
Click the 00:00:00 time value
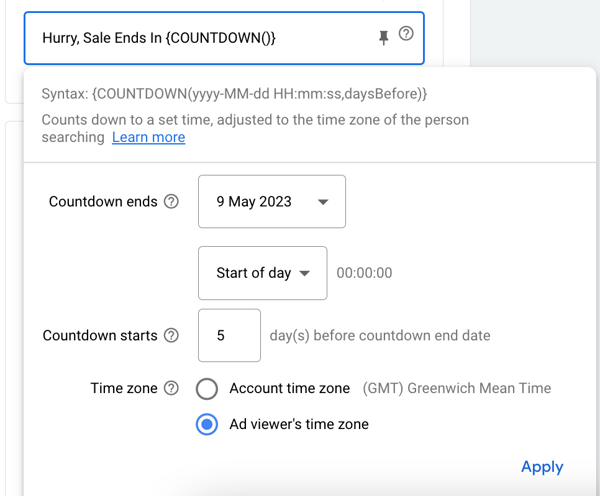pyautogui.click(x=364, y=273)
